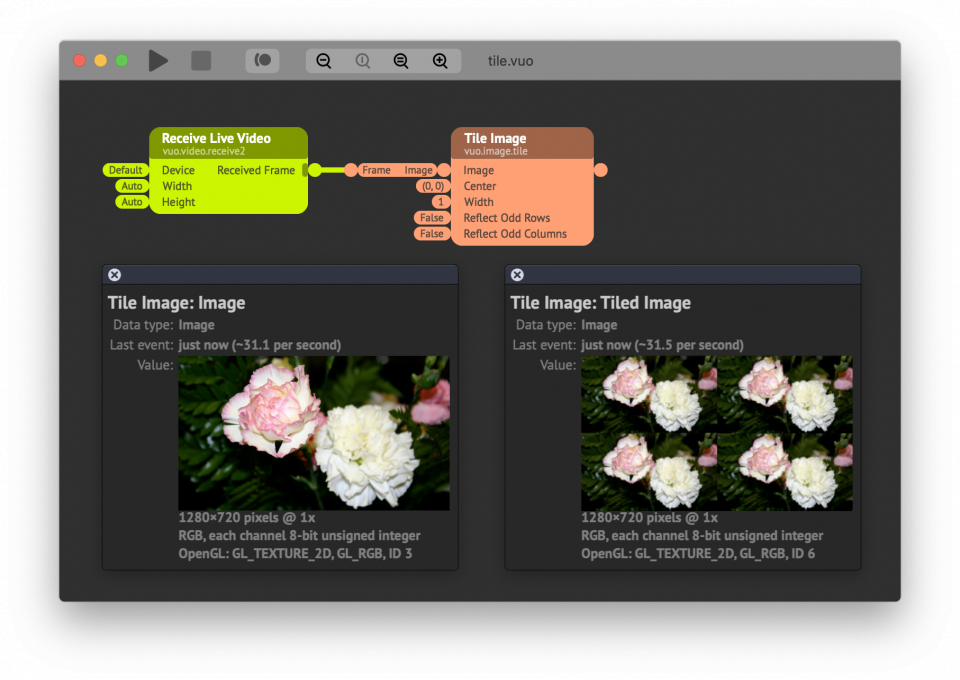Viewport: 960px width, 680px height.
Task: Click the Zoom In magnifier icon
Action: pyautogui.click(x=440, y=61)
